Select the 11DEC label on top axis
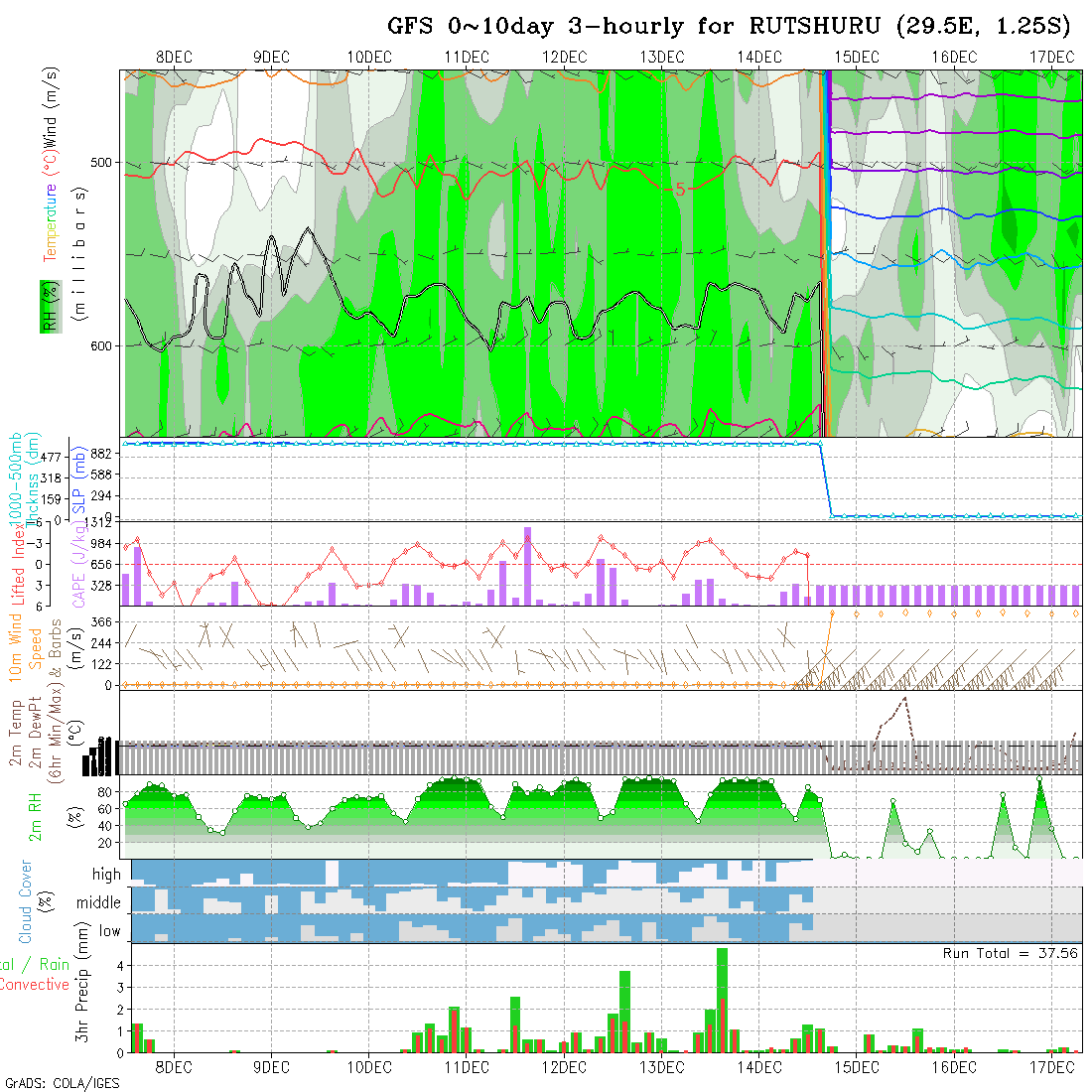The width and height of the screenshot is (1092, 1092). 467,58
